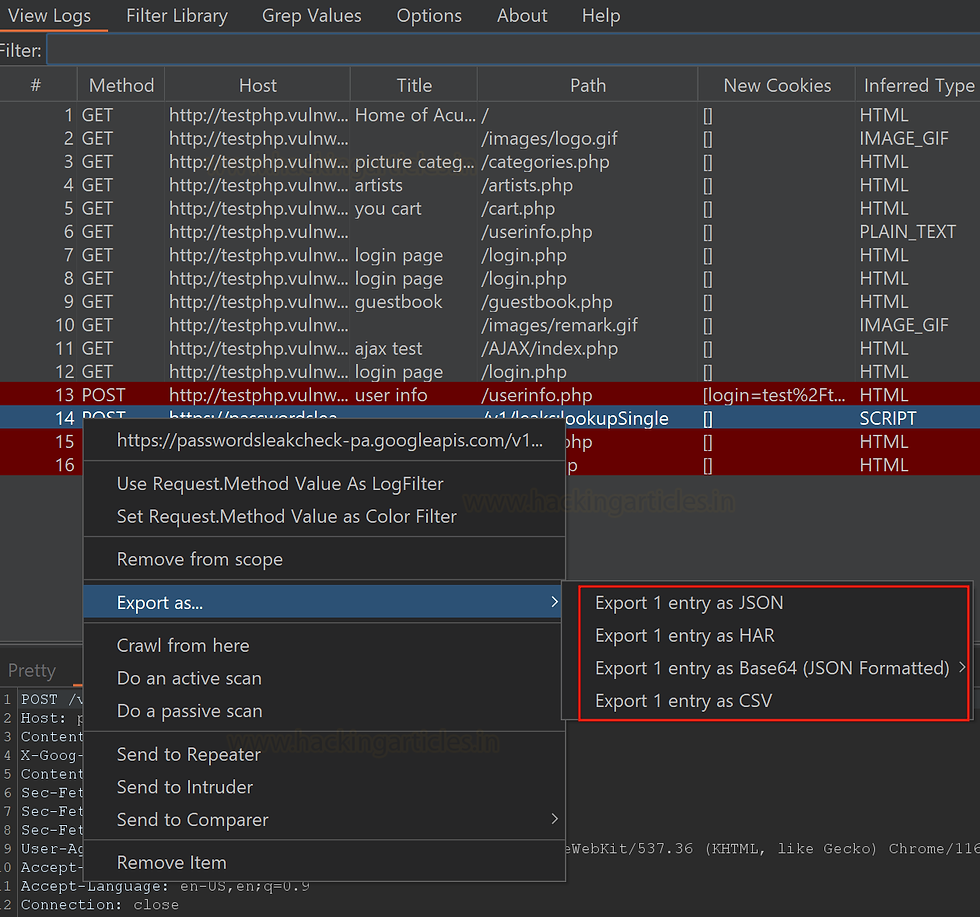Select the /images/remark.gif row

[x=490, y=325]
